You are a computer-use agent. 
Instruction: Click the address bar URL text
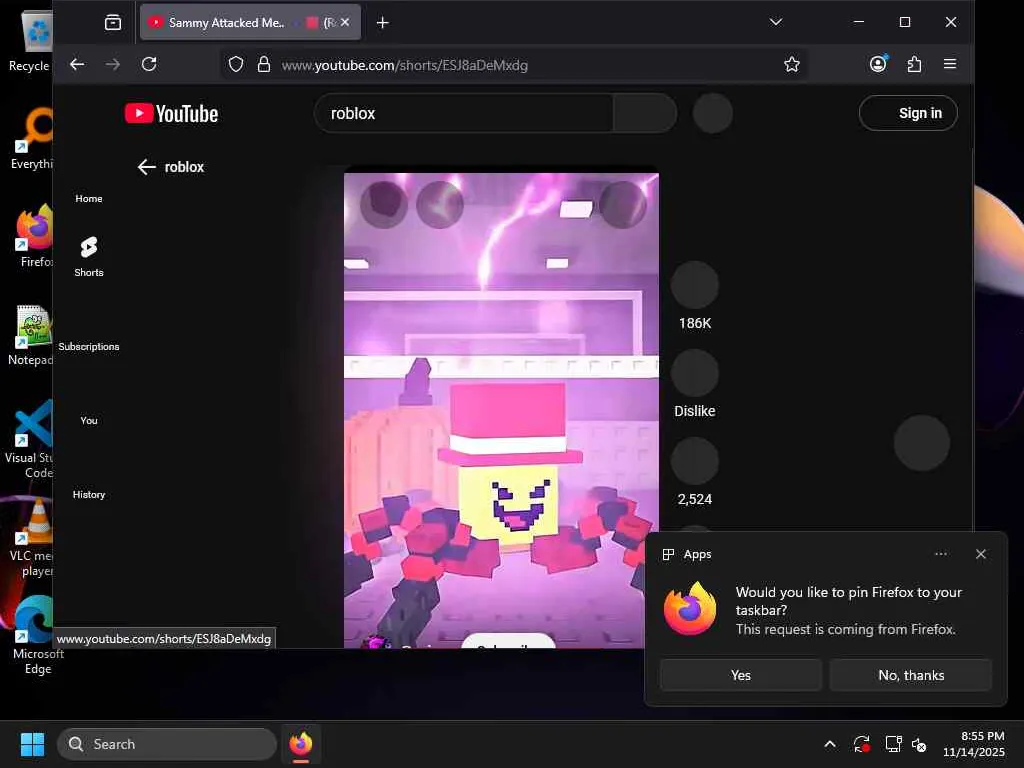click(404, 65)
